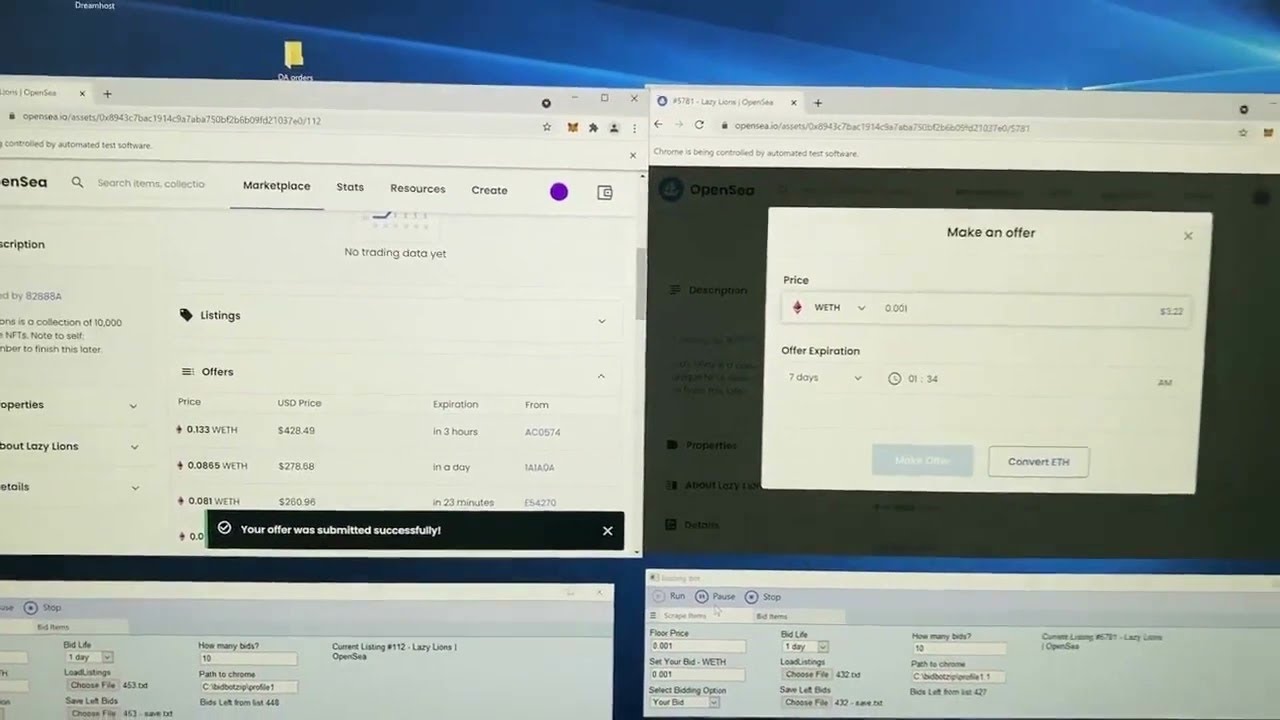Click the expiration time 01 : 34 field

[x=923, y=379]
